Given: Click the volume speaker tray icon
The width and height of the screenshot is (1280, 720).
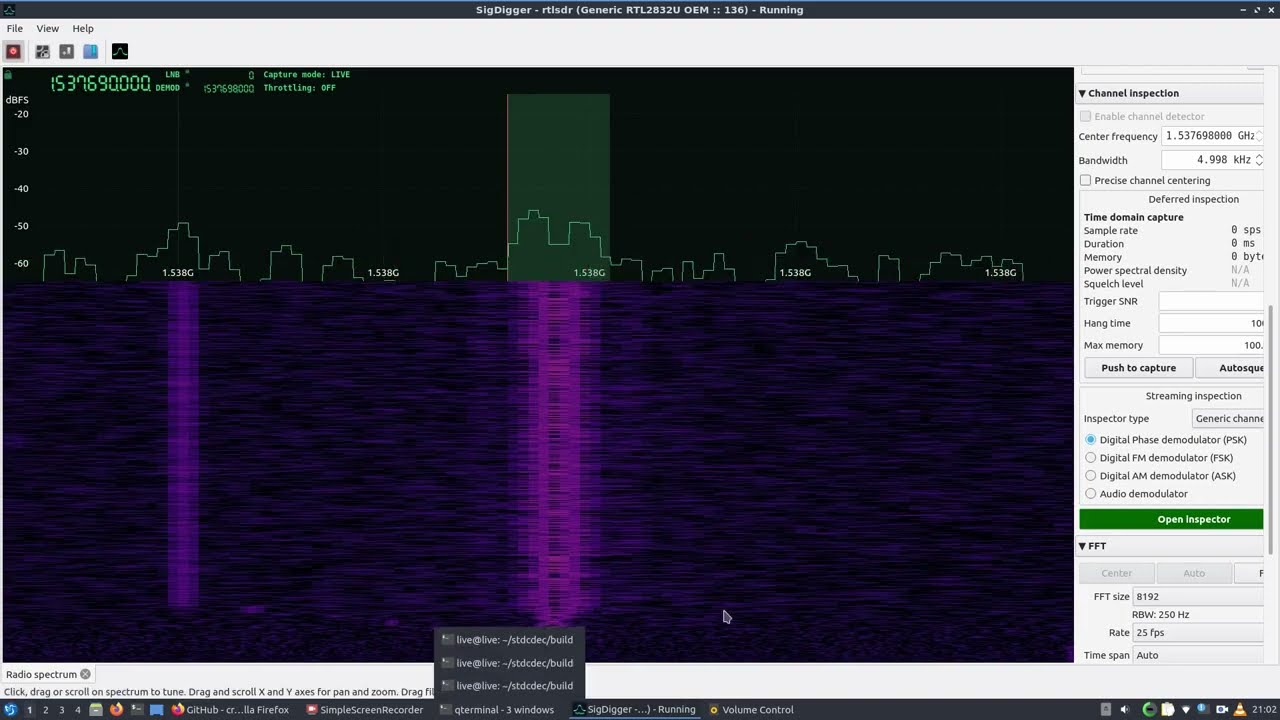Looking at the screenshot, I should tap(1125, 710).
